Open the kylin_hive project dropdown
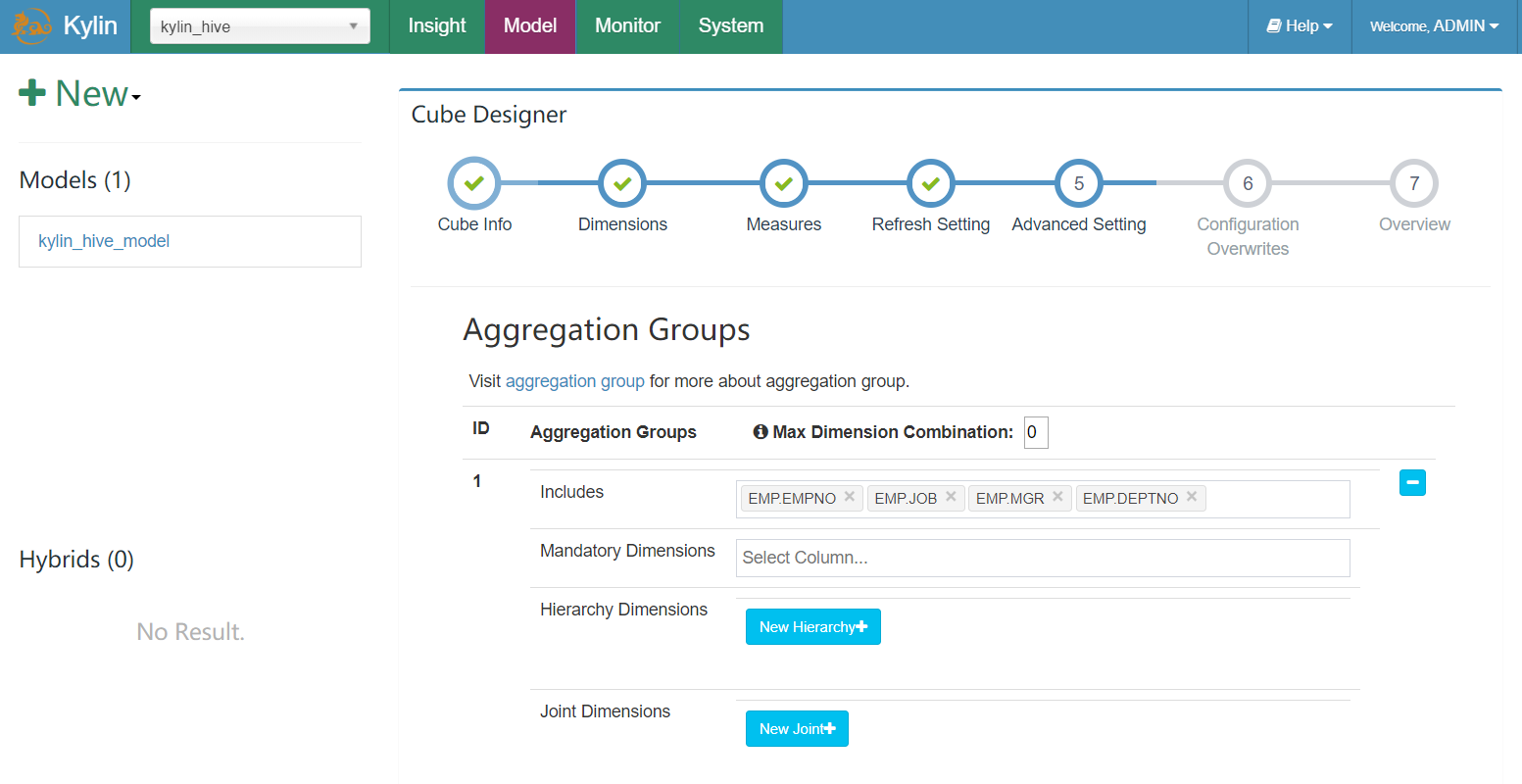The width and height of the screenshot is (1522, 784). (260, 26)
